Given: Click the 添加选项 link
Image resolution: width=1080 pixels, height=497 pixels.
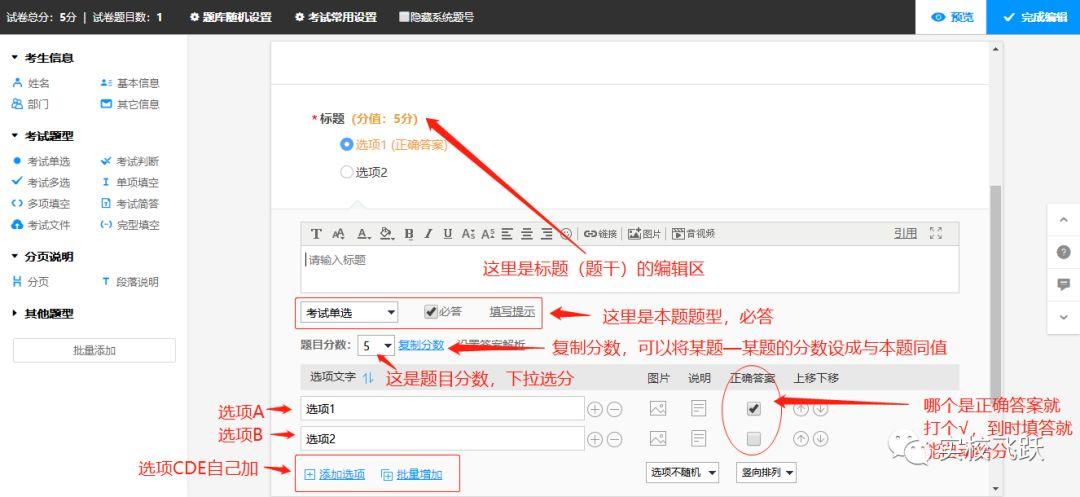Looking at the screenshot, I should tap(335, 474).
